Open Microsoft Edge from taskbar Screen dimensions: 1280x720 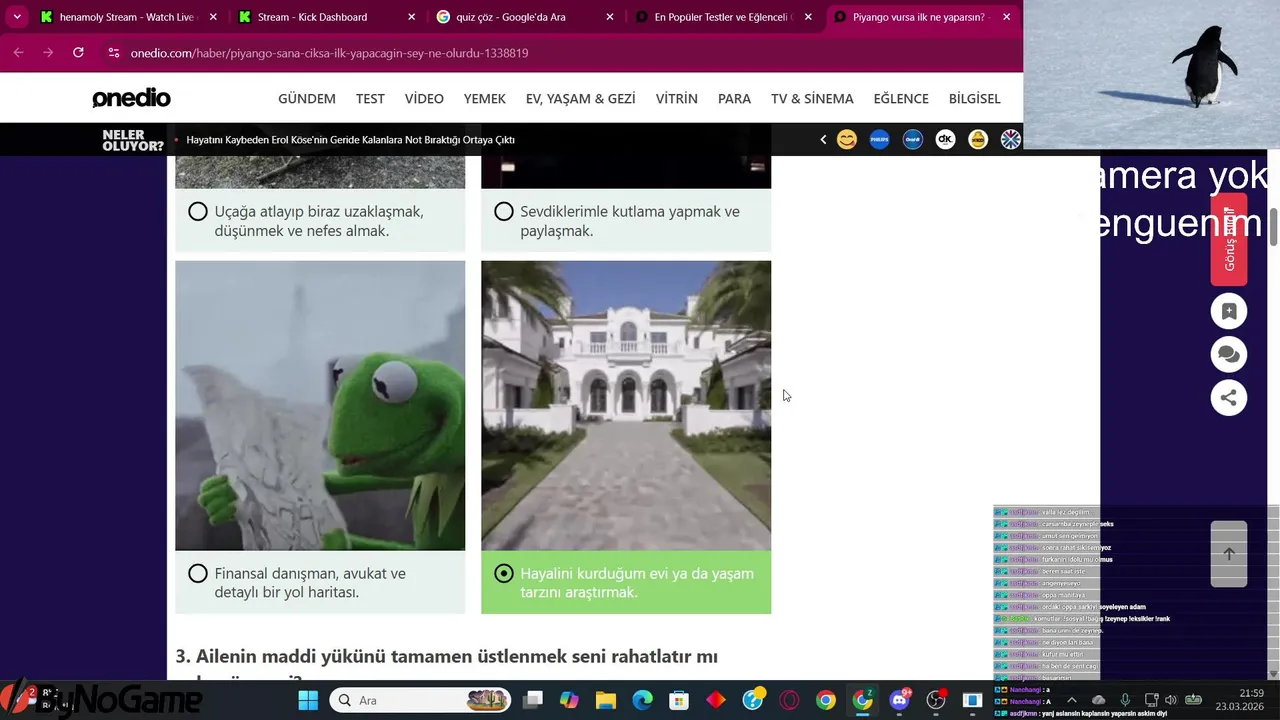pos(642,700)
